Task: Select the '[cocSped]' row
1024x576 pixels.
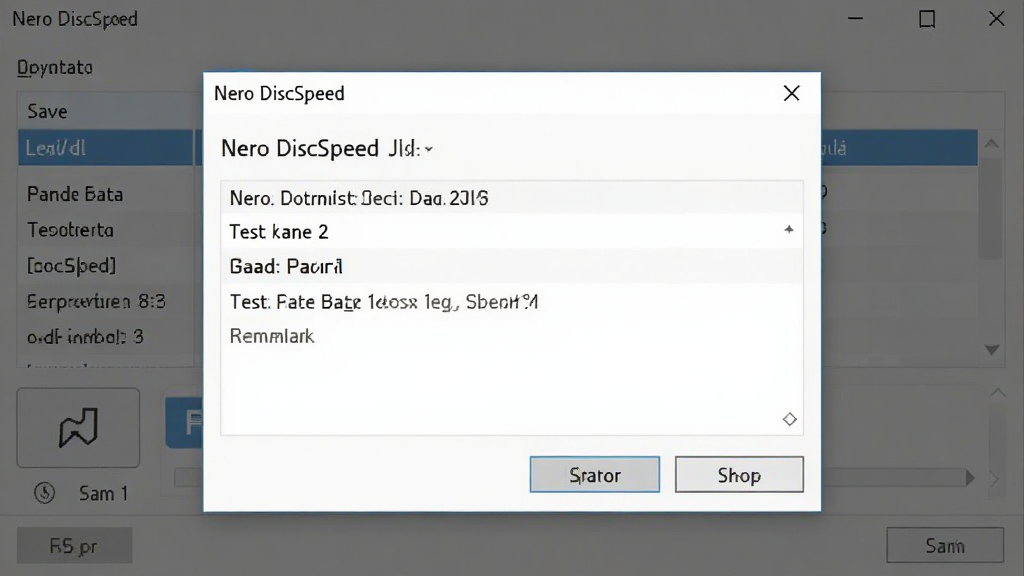Action: click(106, 265)
